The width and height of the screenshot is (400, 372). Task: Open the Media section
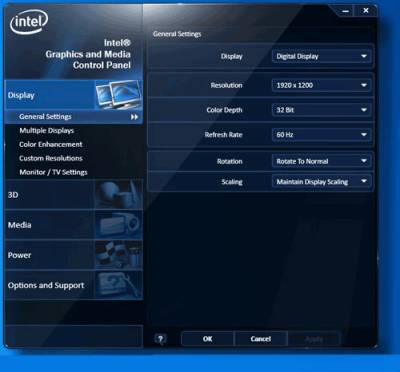tap(74, 225)
